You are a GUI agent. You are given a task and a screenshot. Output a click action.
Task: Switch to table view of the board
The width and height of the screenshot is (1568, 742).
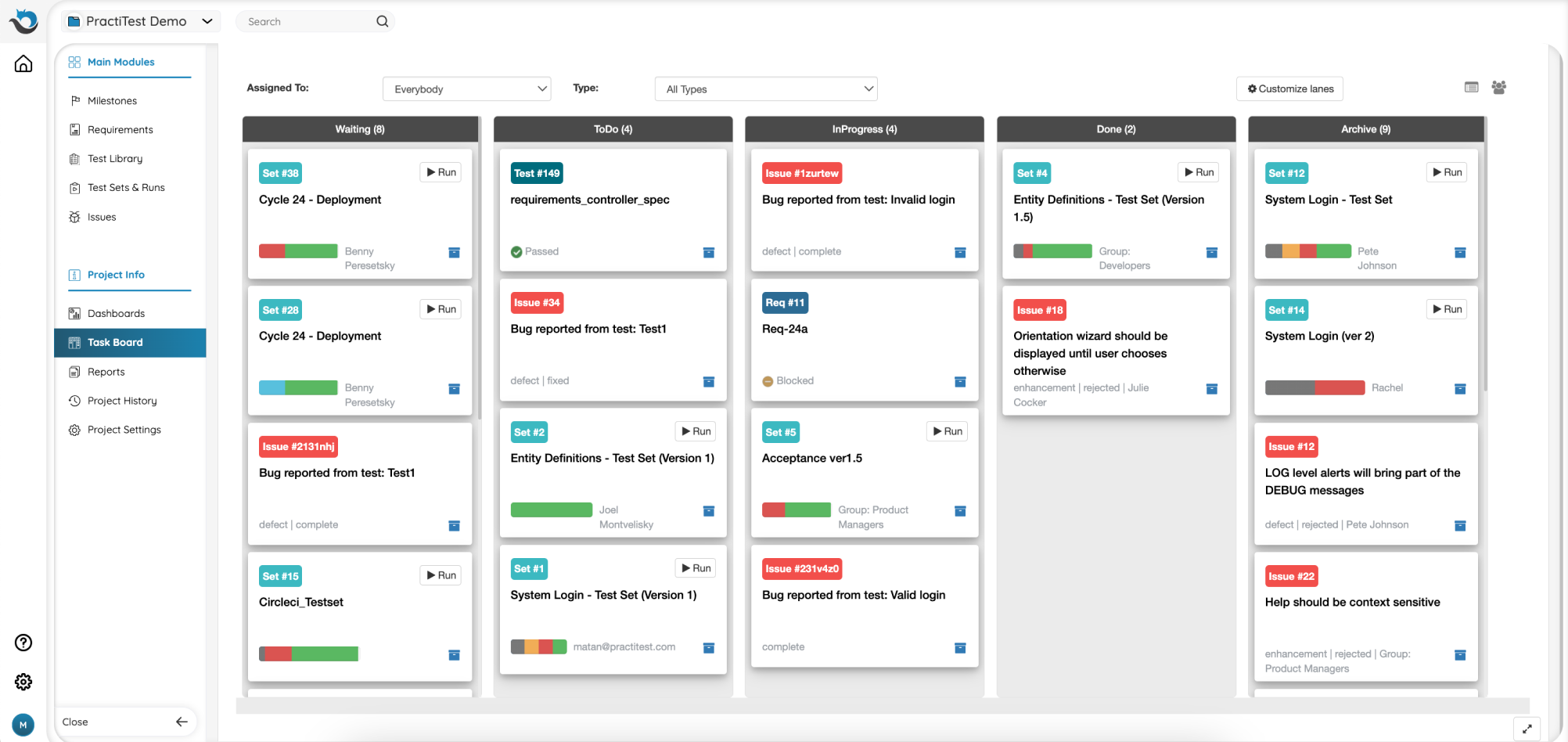click(1471, 88)
